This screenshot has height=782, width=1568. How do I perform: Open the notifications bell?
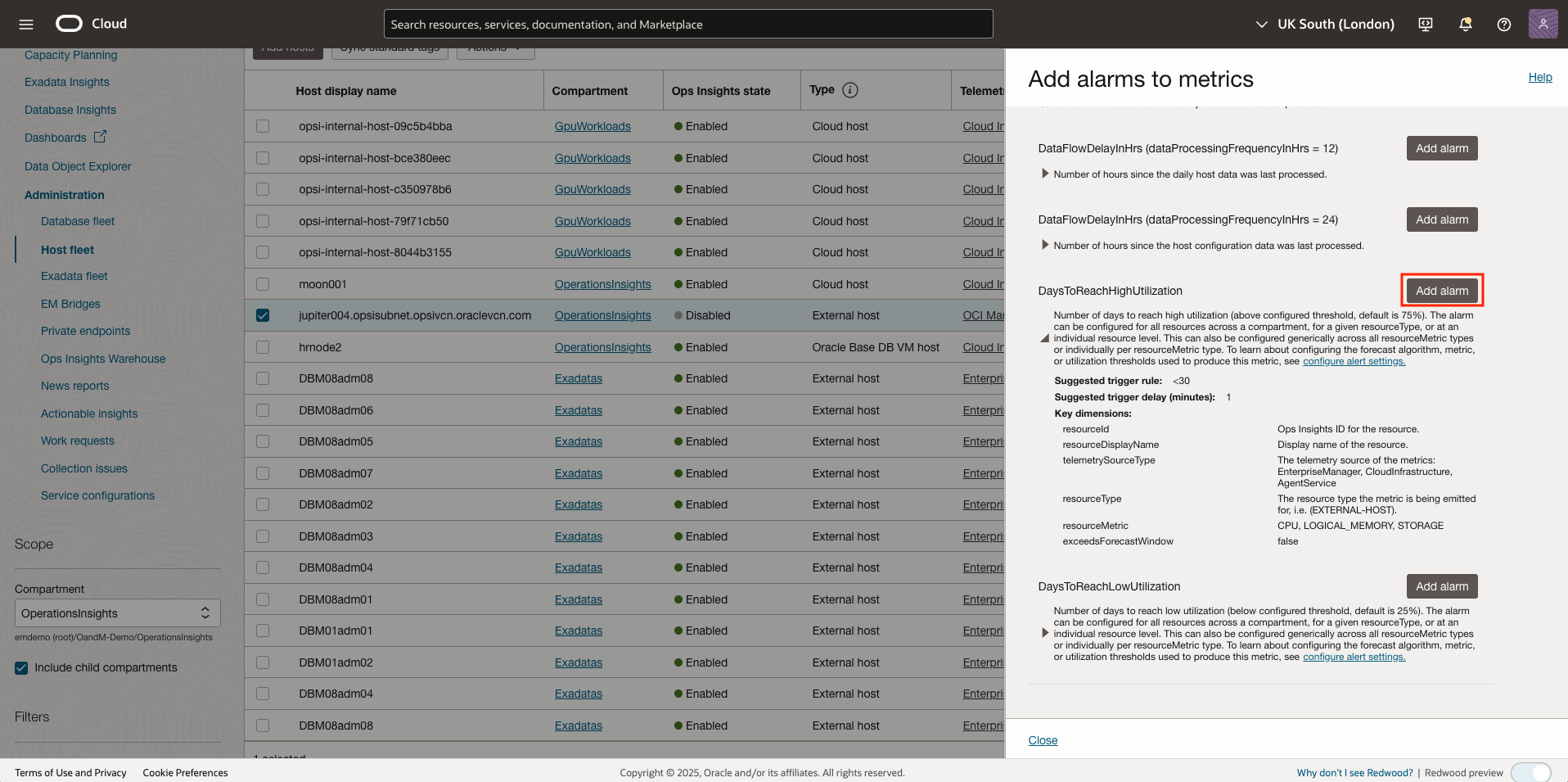pyautogui.click(x=1465, y=25)
